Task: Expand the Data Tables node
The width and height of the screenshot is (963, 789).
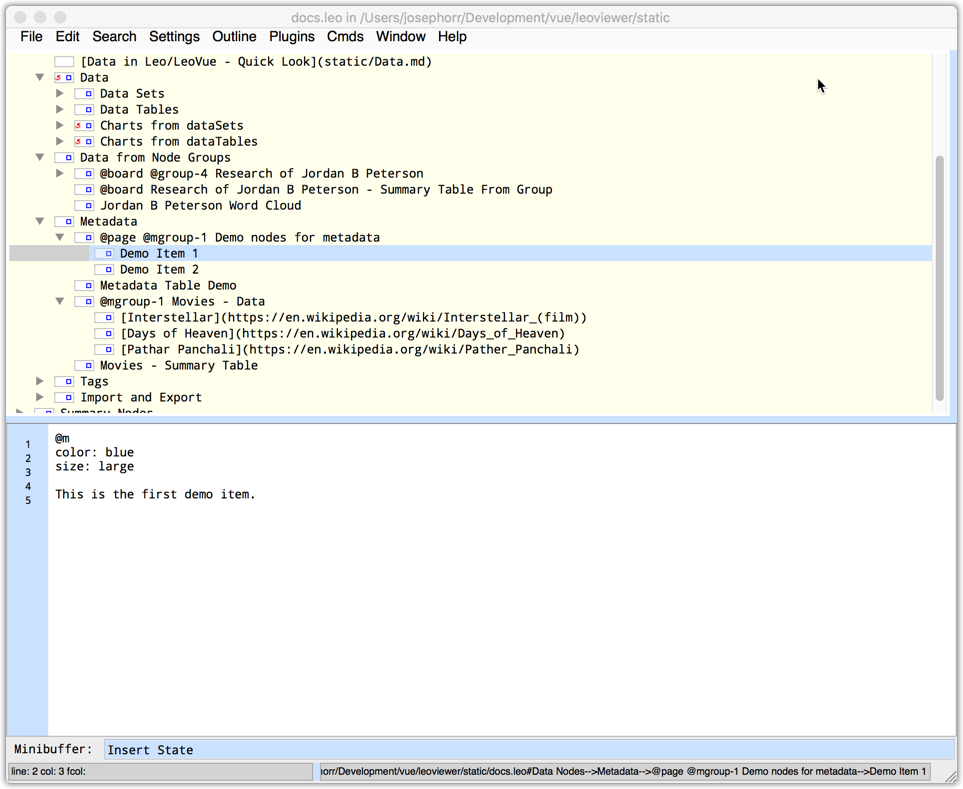Action: pos(60,109)
